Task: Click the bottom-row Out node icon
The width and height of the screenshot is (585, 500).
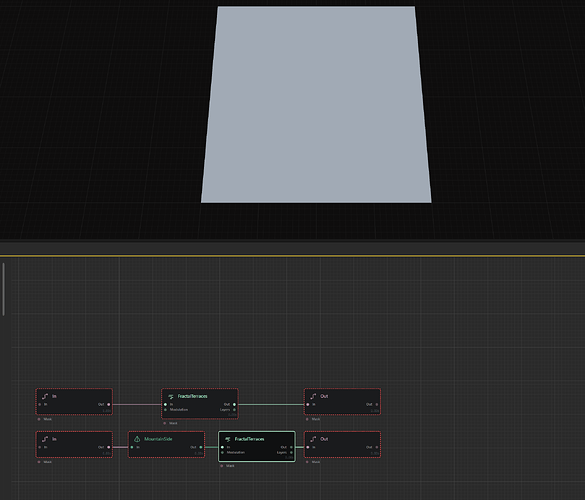Action: pyautogui.click(x=313, y=439)
